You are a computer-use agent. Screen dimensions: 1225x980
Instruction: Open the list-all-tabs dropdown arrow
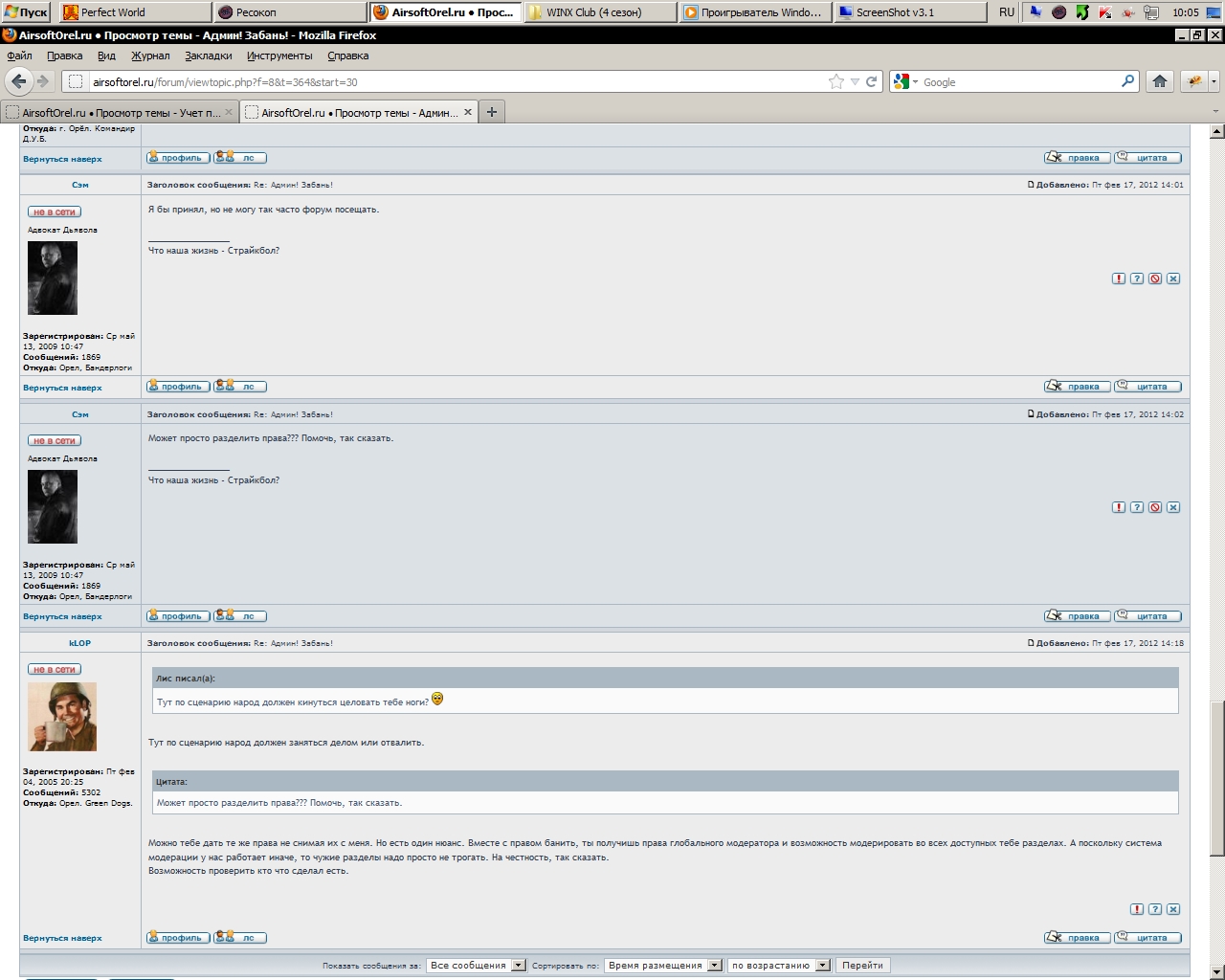point(1215,112)
